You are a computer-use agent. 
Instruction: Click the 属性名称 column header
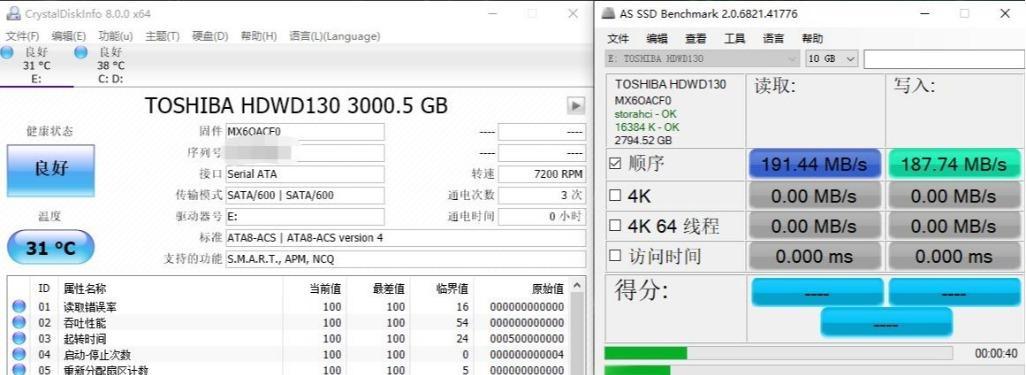84,289
